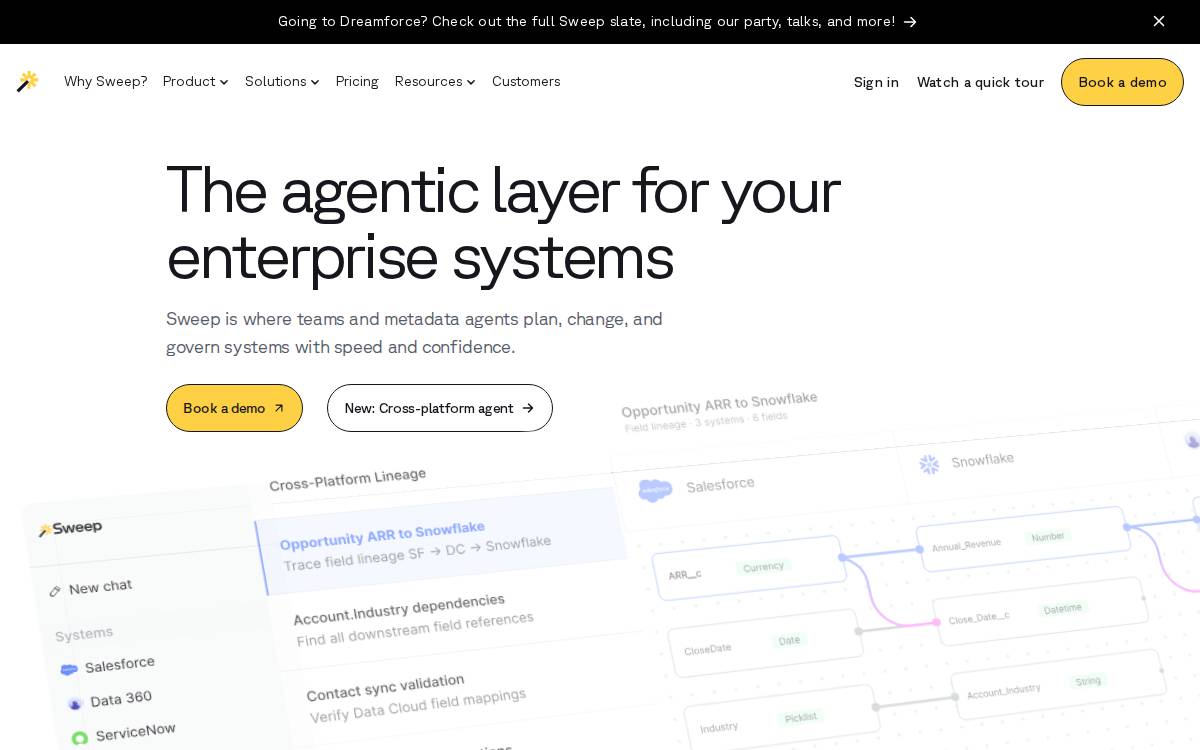The height and width of the screenshot is (750, 1200).
Task: Click the Sweep logo in navigation bar
Action: click(x=28, y=82)
